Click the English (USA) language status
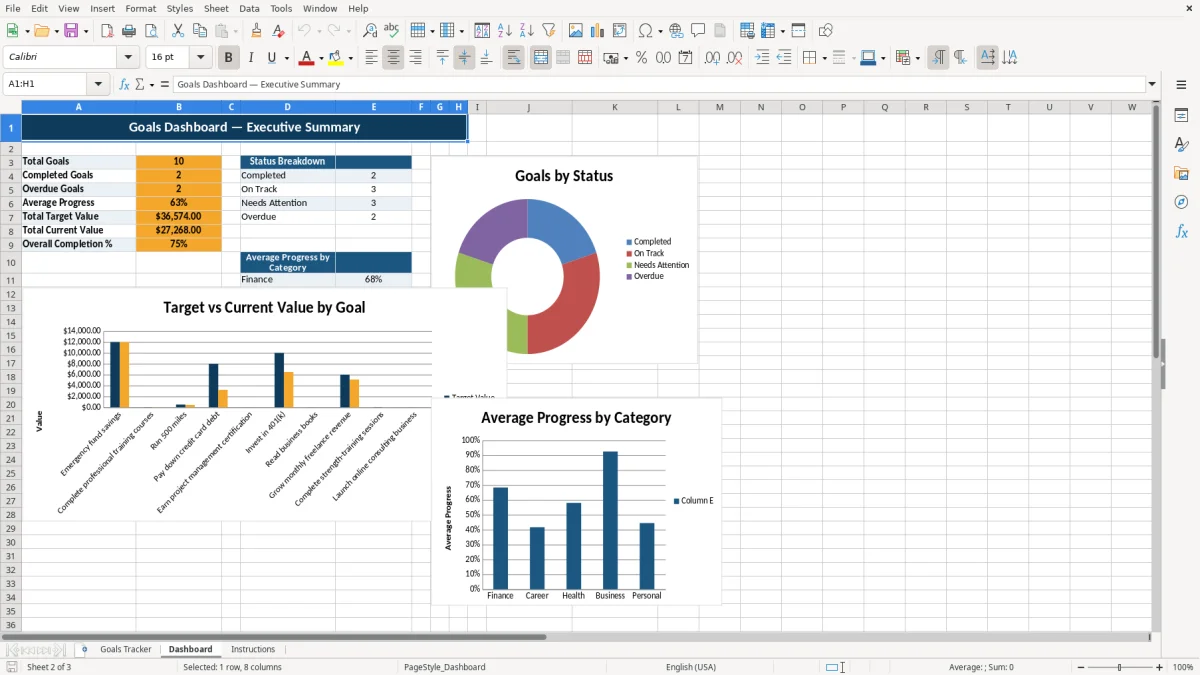Image resolution: width=1200 pixels, height=675 pixels. (x=691, y=667)
